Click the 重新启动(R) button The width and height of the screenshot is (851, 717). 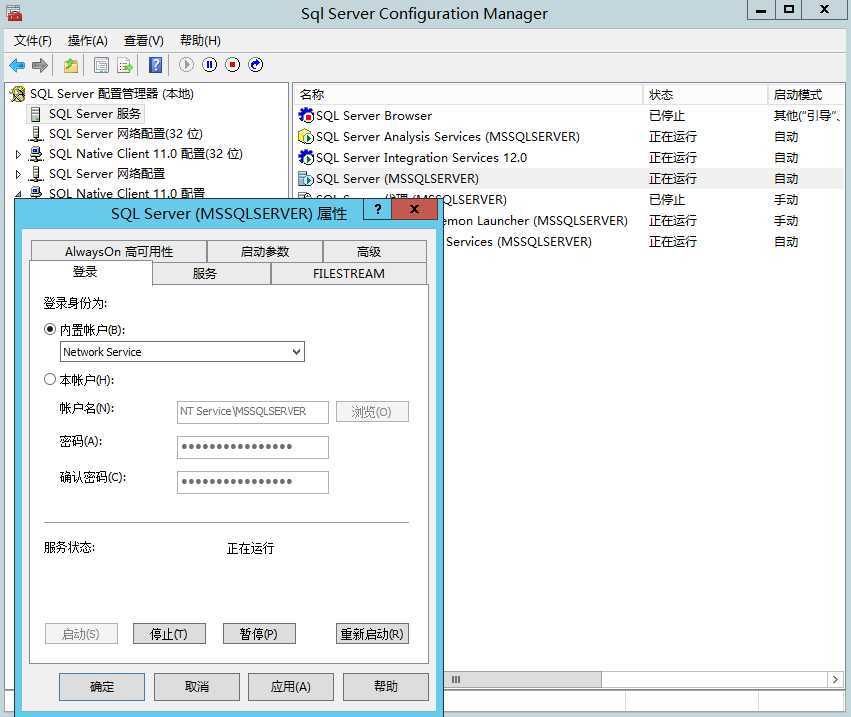point(372,633)
